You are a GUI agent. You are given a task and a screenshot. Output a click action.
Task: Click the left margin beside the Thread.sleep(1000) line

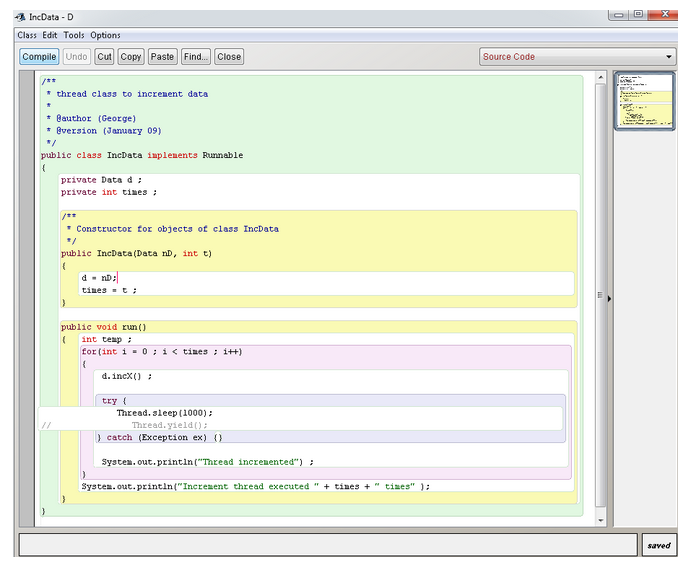pyautogui.click(x=27, y=412)
